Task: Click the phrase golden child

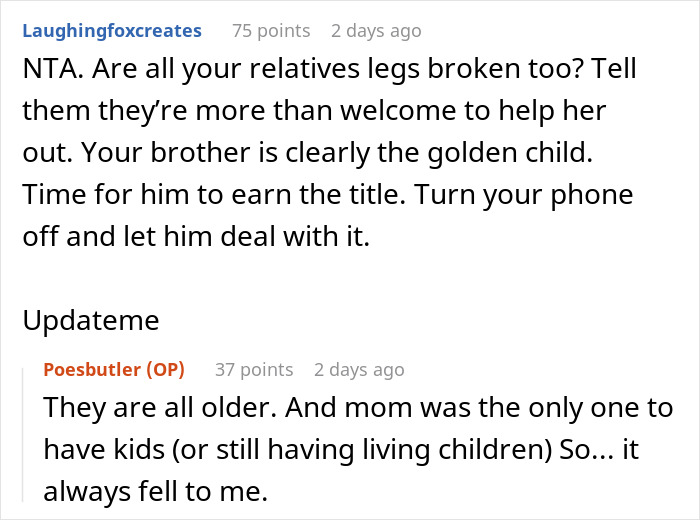Action: click(509, 153)
